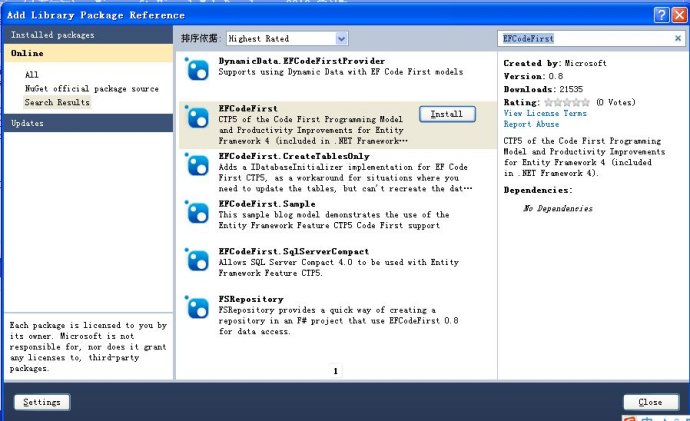The width and height of the screenshot is (690, 421).
Task: Open the Updates section
Action: [x=88, y=123]
